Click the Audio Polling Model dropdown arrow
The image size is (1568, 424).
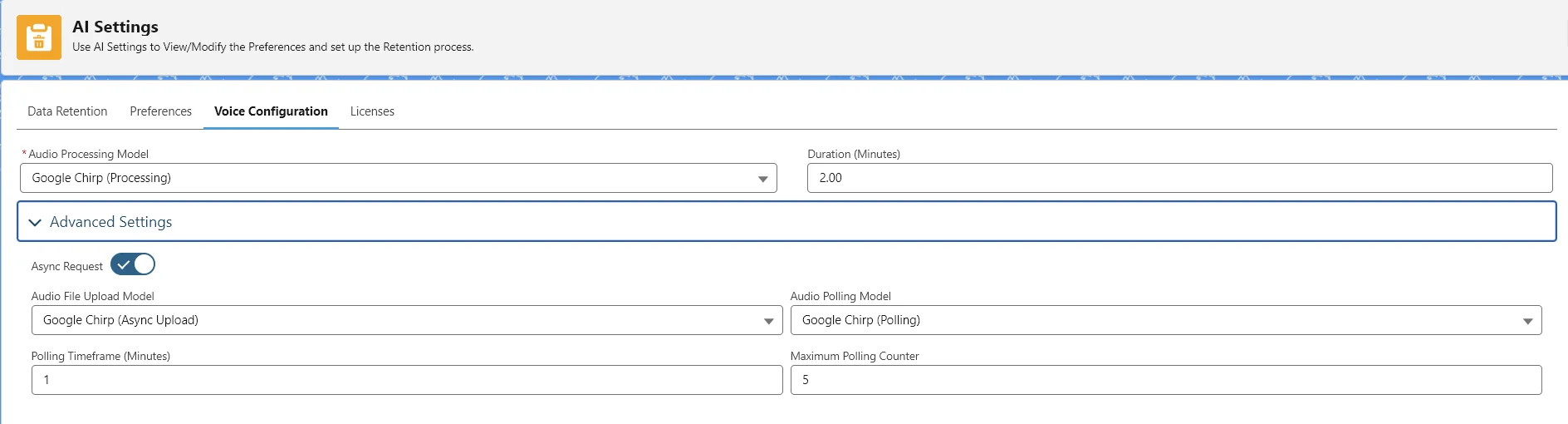tap(1527, 321)
